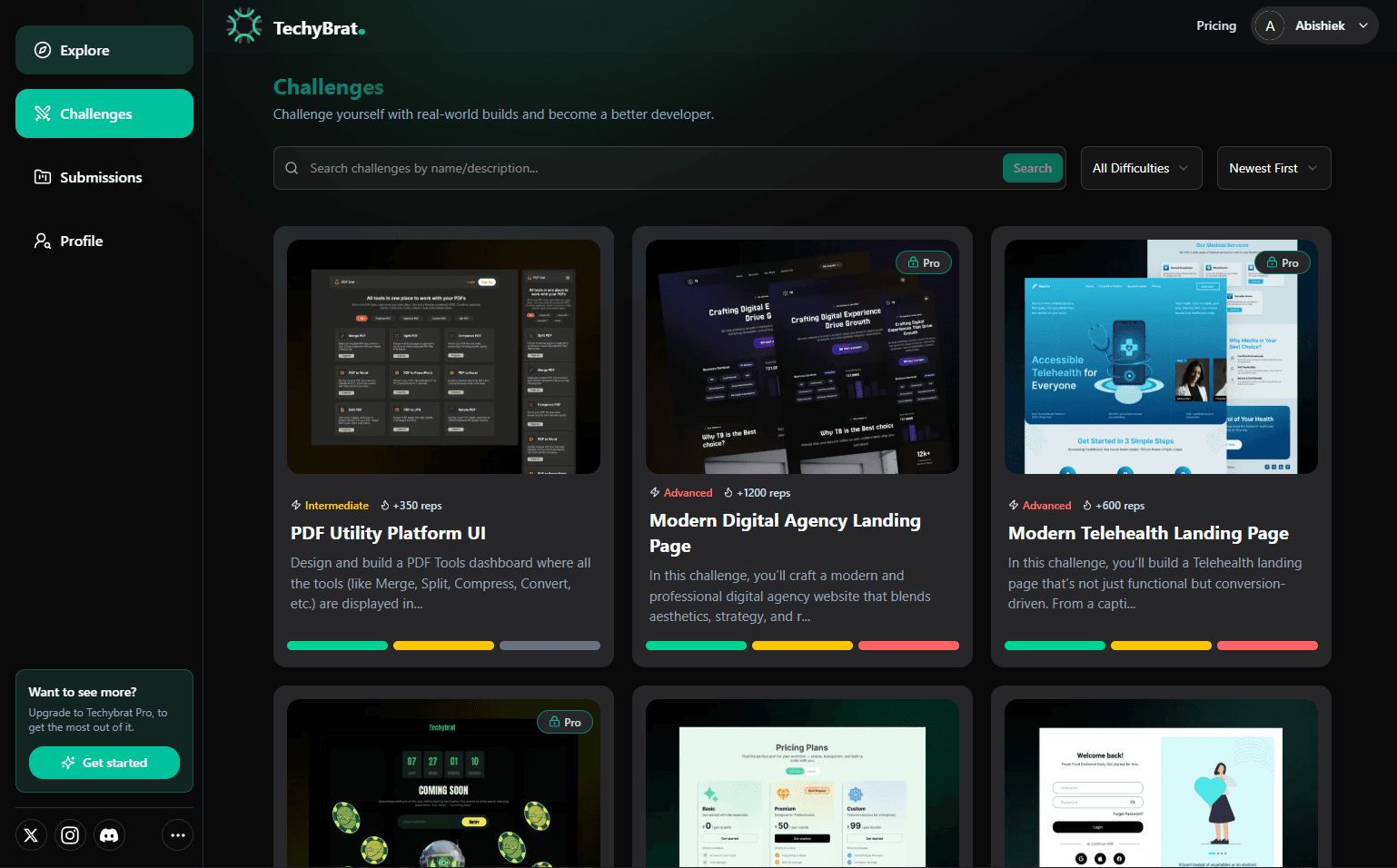This screenshot has width=1397, height=868.
Task: Open the Discord community icon
Action: (109, 835)
